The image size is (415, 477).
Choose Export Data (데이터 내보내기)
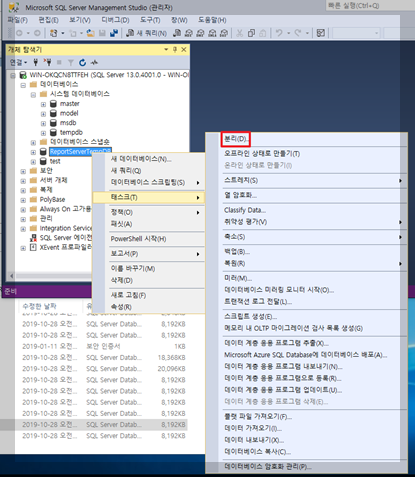(254, 440)
